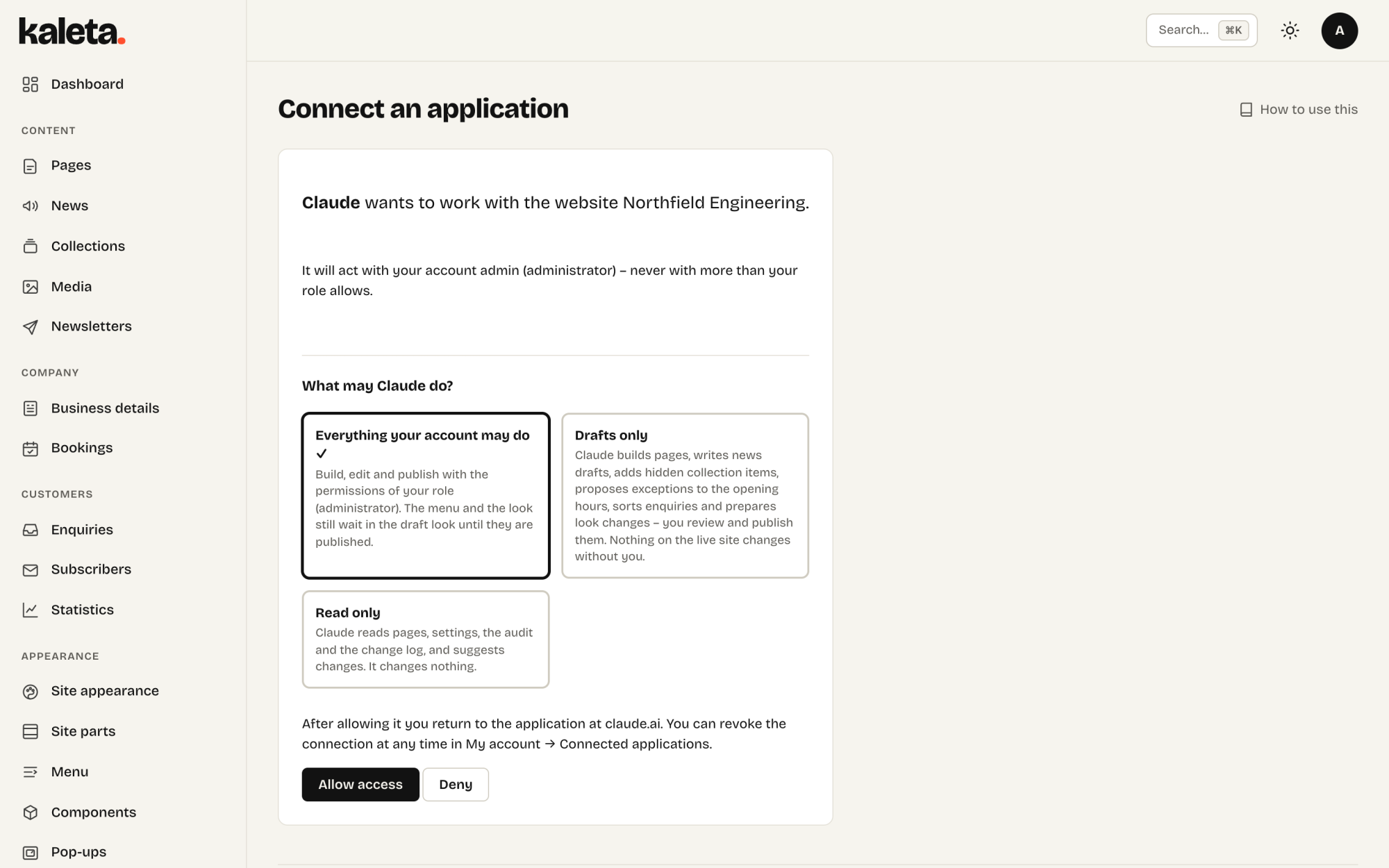Click the 'How to use this' book icon
The height and width of the screenshot is (868, 1389).
1246,110
